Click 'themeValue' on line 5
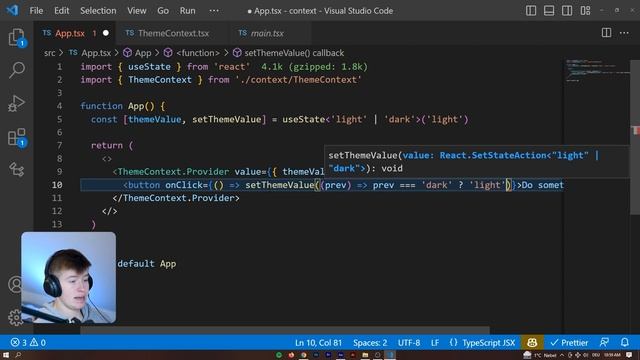 [x=155, y=119]
